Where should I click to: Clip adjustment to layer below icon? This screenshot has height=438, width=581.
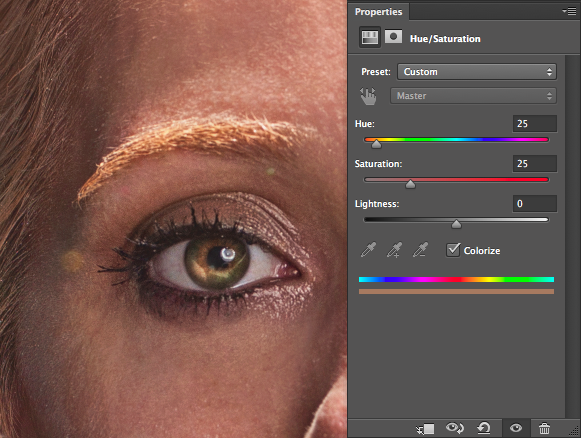(425, 429)
